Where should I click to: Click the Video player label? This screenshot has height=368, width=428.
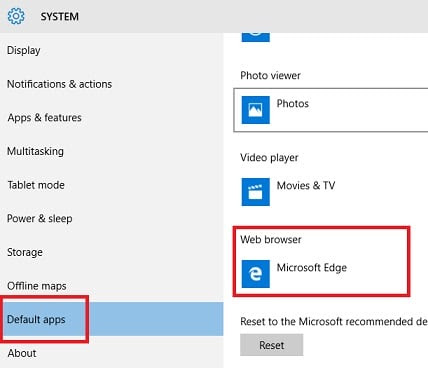[x=269, y=158]
